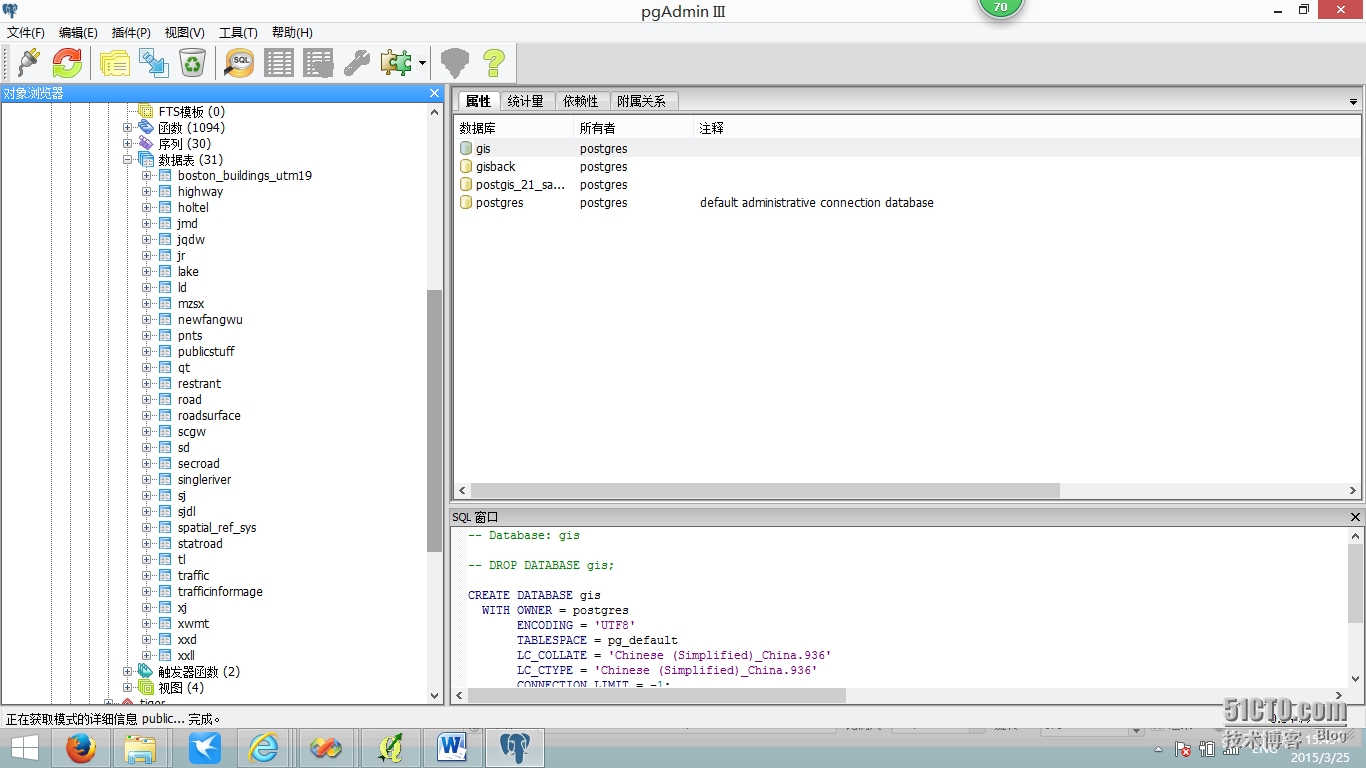1366x768 pixels.
Task: Open the tab list dropdown arrow
Action: pos(1353,102)
